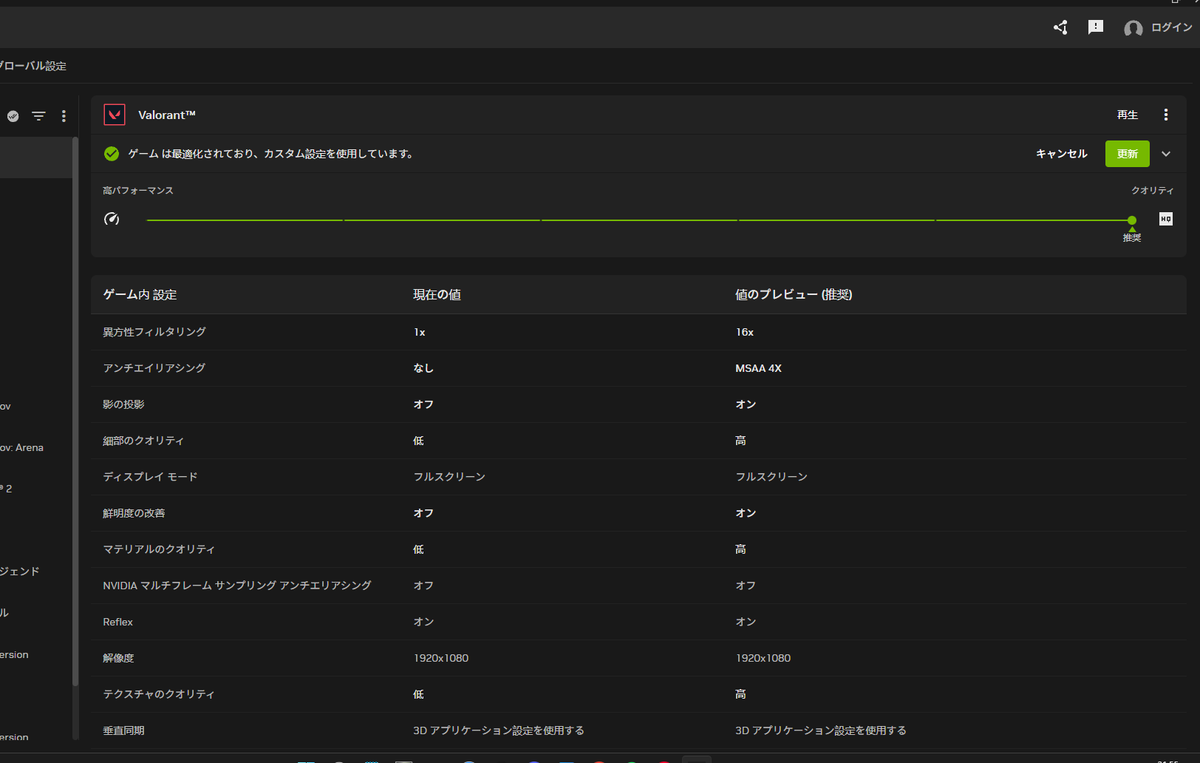Image resolution: width=1200 pixels, height=763 pixels.
Task: Open the feedback speech-bubble icon
Action: (1096, 27)
